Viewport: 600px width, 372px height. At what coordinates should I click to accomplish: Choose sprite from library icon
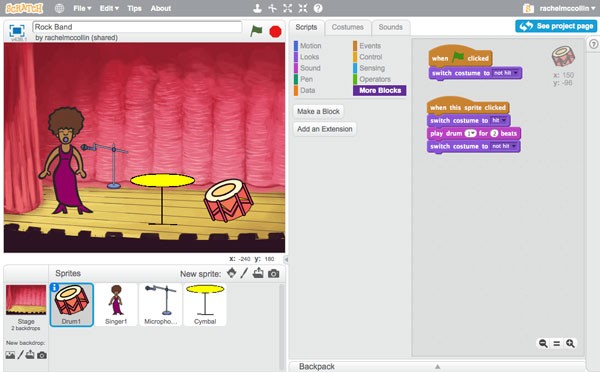click(232, 273)
